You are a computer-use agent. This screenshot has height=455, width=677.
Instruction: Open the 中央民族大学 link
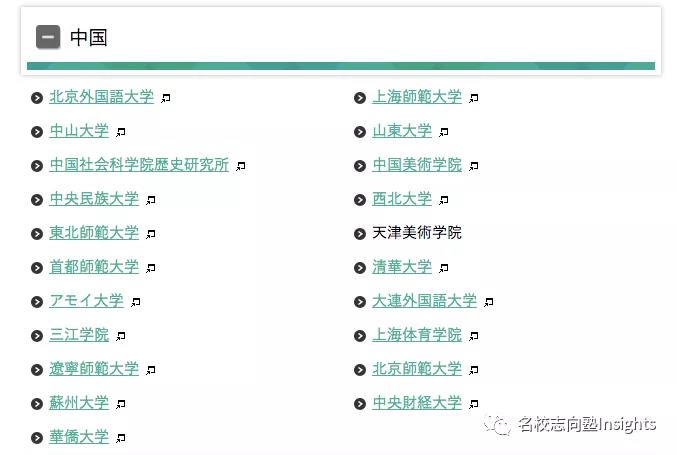(94, 199)
